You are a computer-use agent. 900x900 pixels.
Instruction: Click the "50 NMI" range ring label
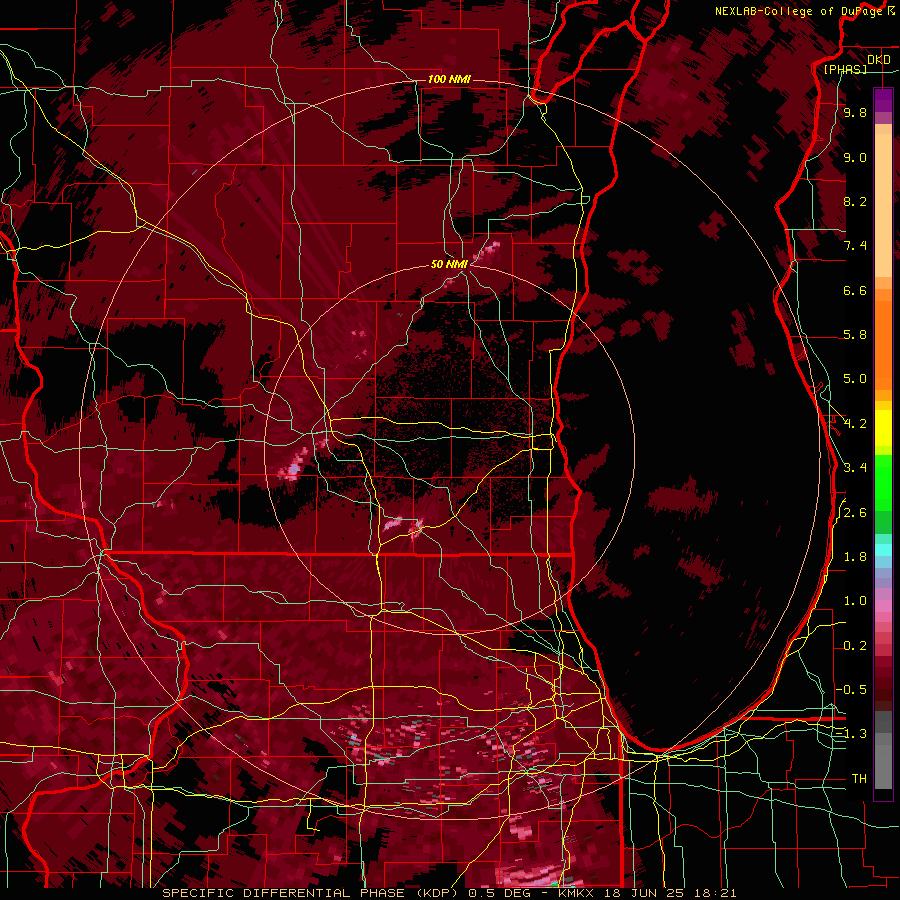click(449, 264)
